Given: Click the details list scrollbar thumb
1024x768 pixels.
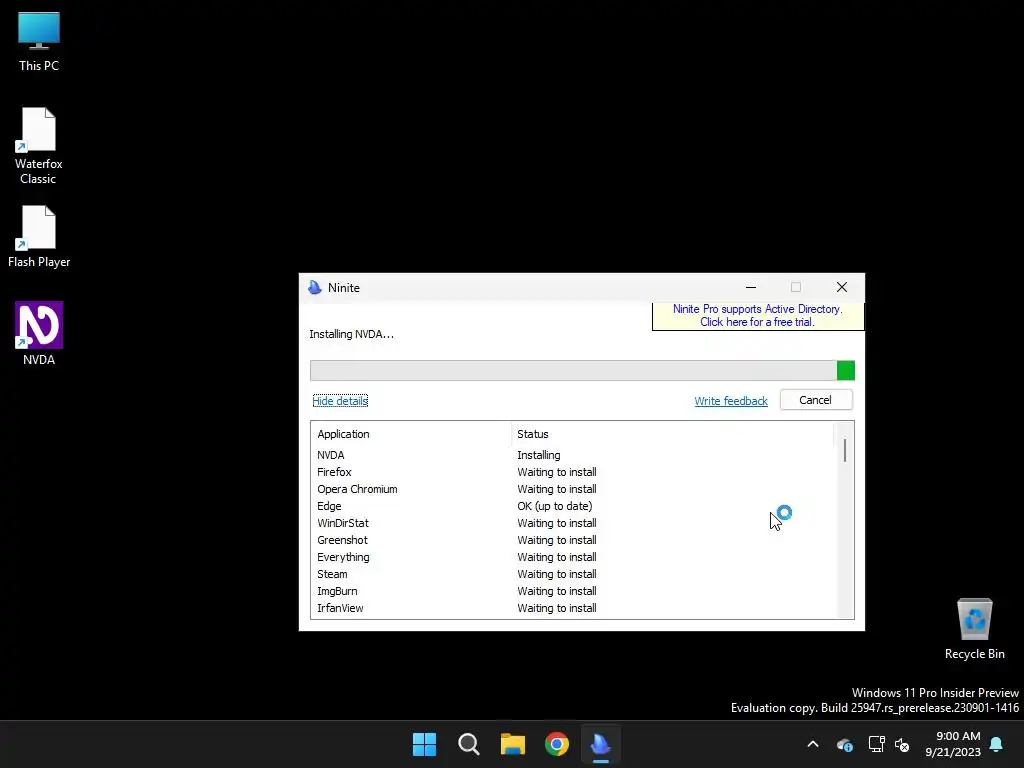Looking at the screenshot, I should coord(845,450).
